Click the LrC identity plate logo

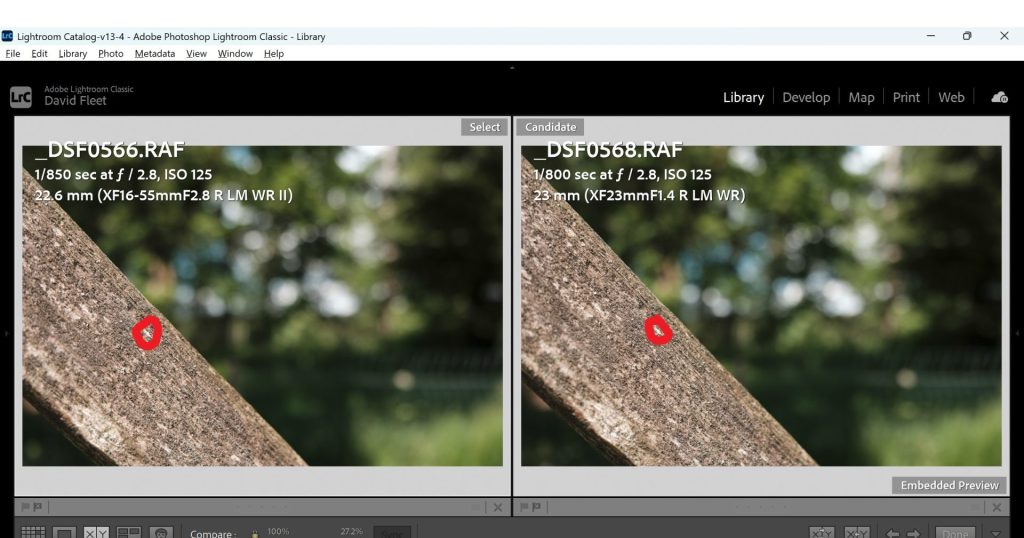[21, 97]
